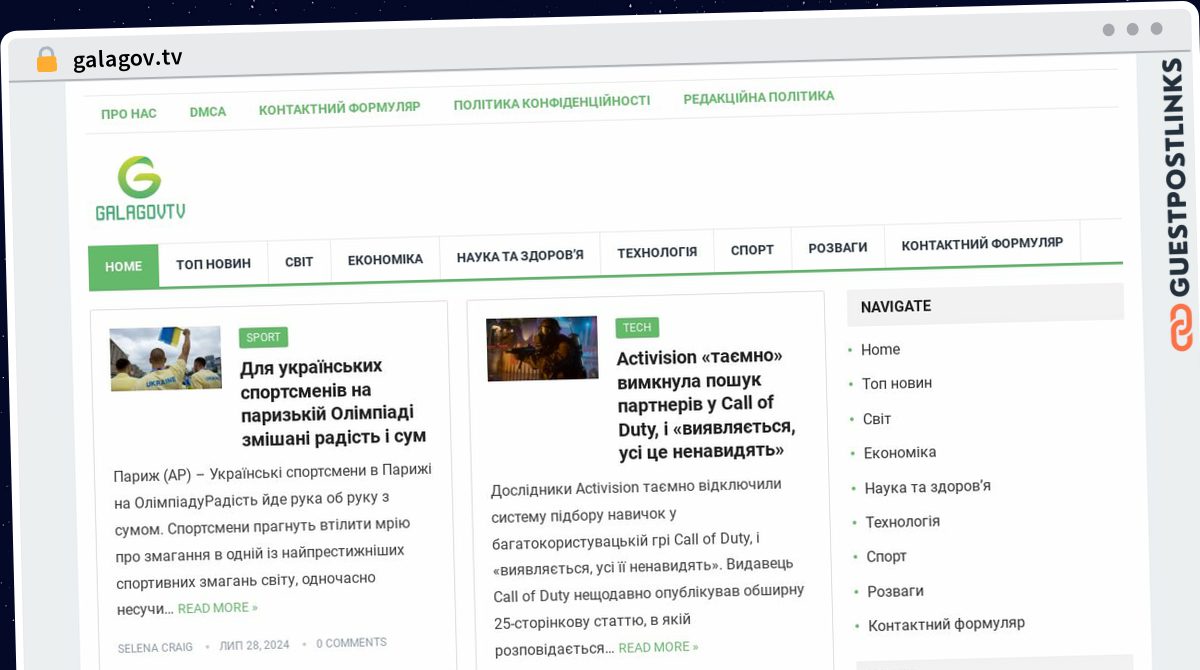Open КОНТАКТНИЙ ФОРМУЛЯР in top bar
This screenshot has width=1200, height=670.
(x=340, y=108)
